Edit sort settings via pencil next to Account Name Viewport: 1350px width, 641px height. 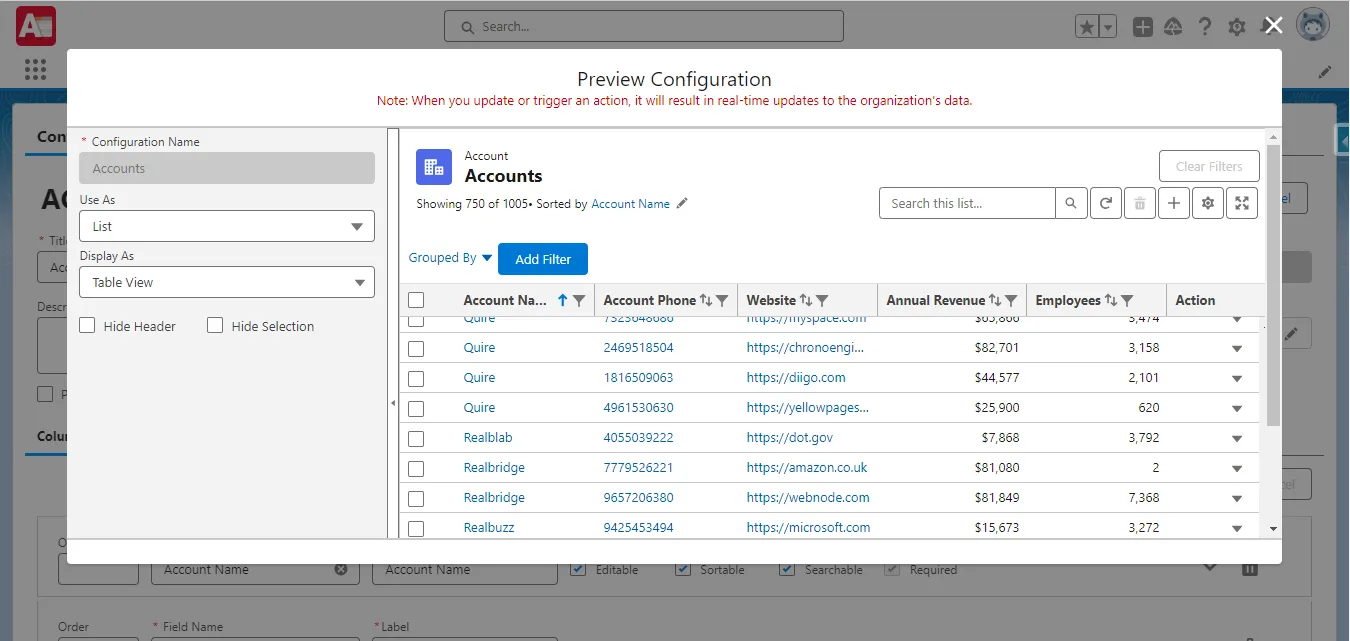[x=683, y=203]
